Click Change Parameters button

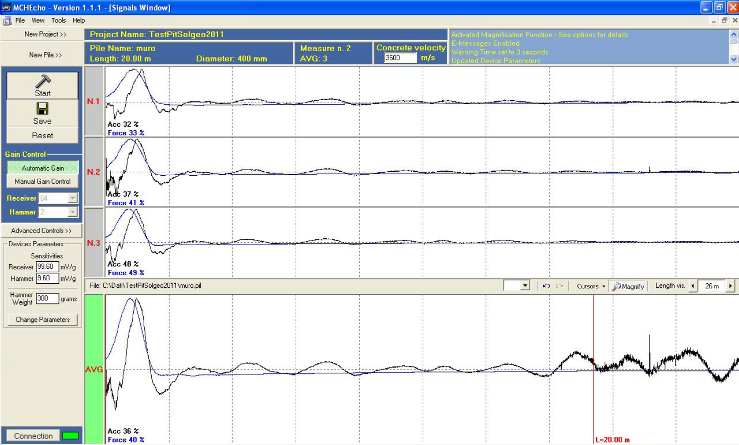tap(42, 320)
